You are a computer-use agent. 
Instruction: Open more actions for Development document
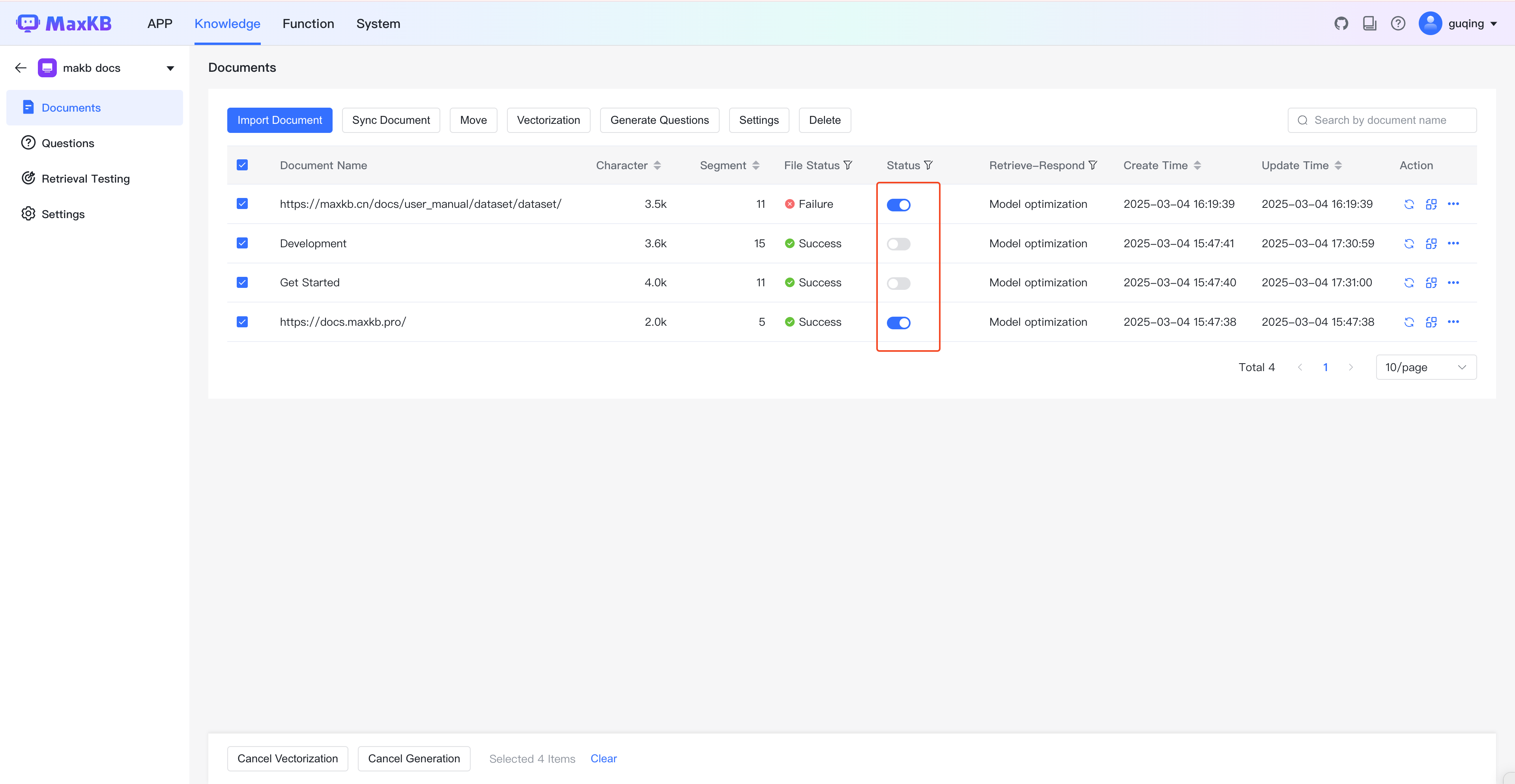click(x=1453, y=243)
